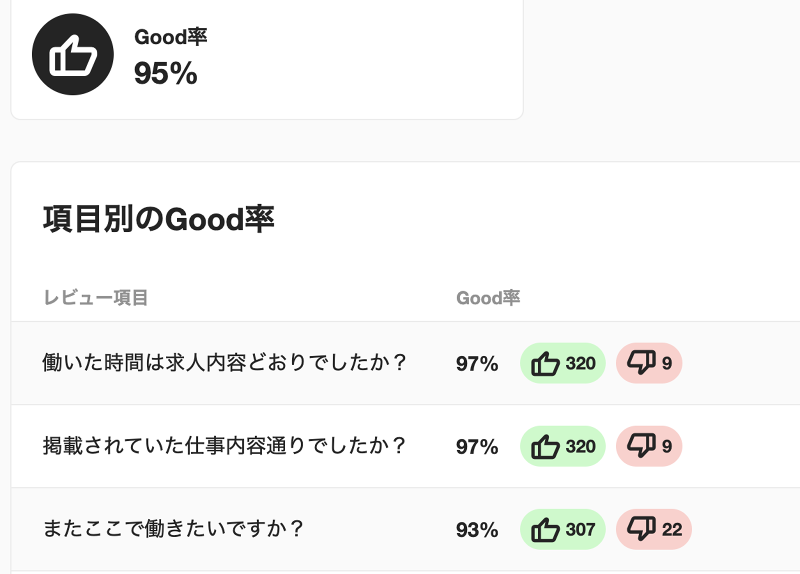Click the 項目別のGood率 heading
This screenshot has width=800, height=574.
tap(158, 218)
